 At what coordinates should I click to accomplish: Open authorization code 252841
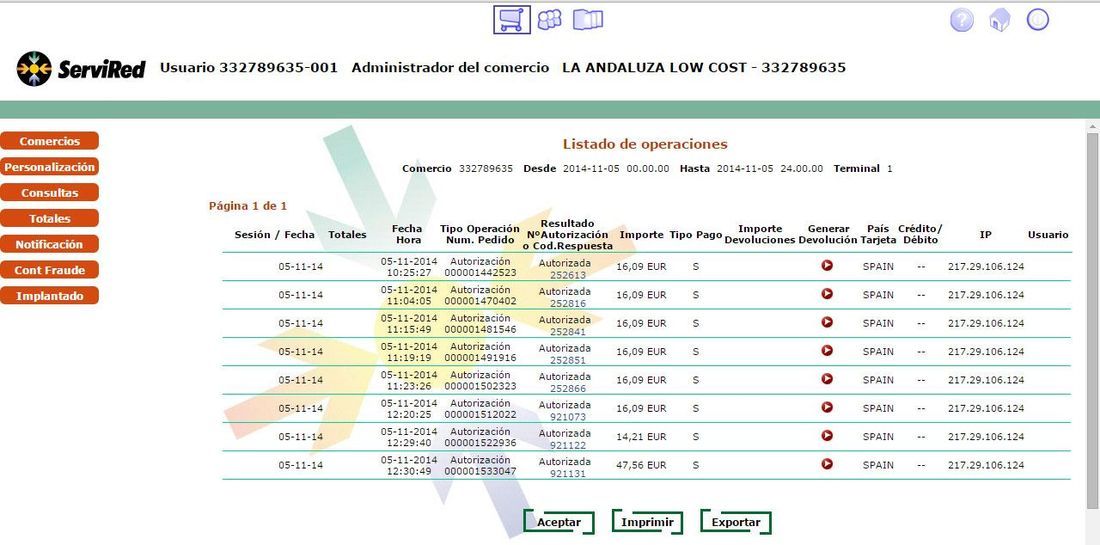[568, 332]
